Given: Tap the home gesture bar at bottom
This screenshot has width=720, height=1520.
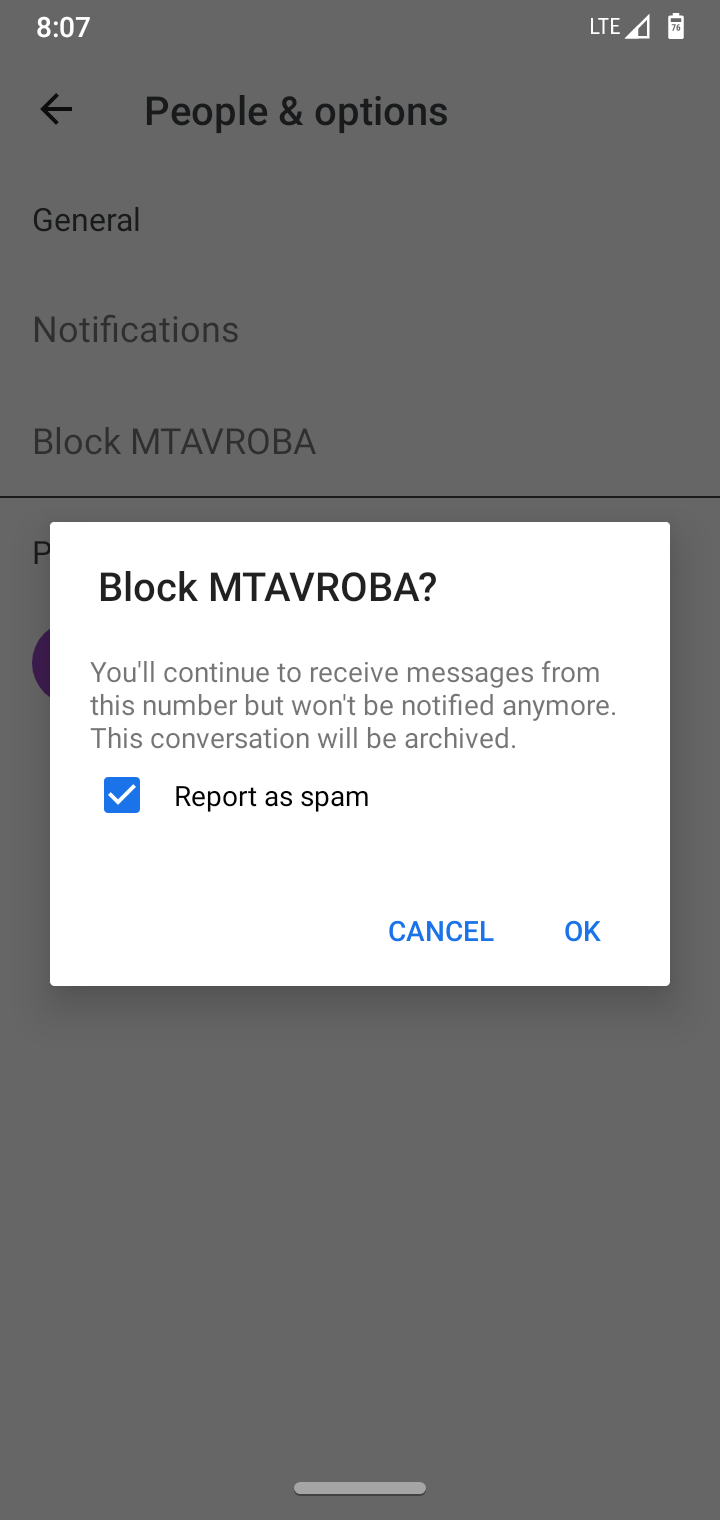Looking at the screenshot, I should (x=360, y=1489).
